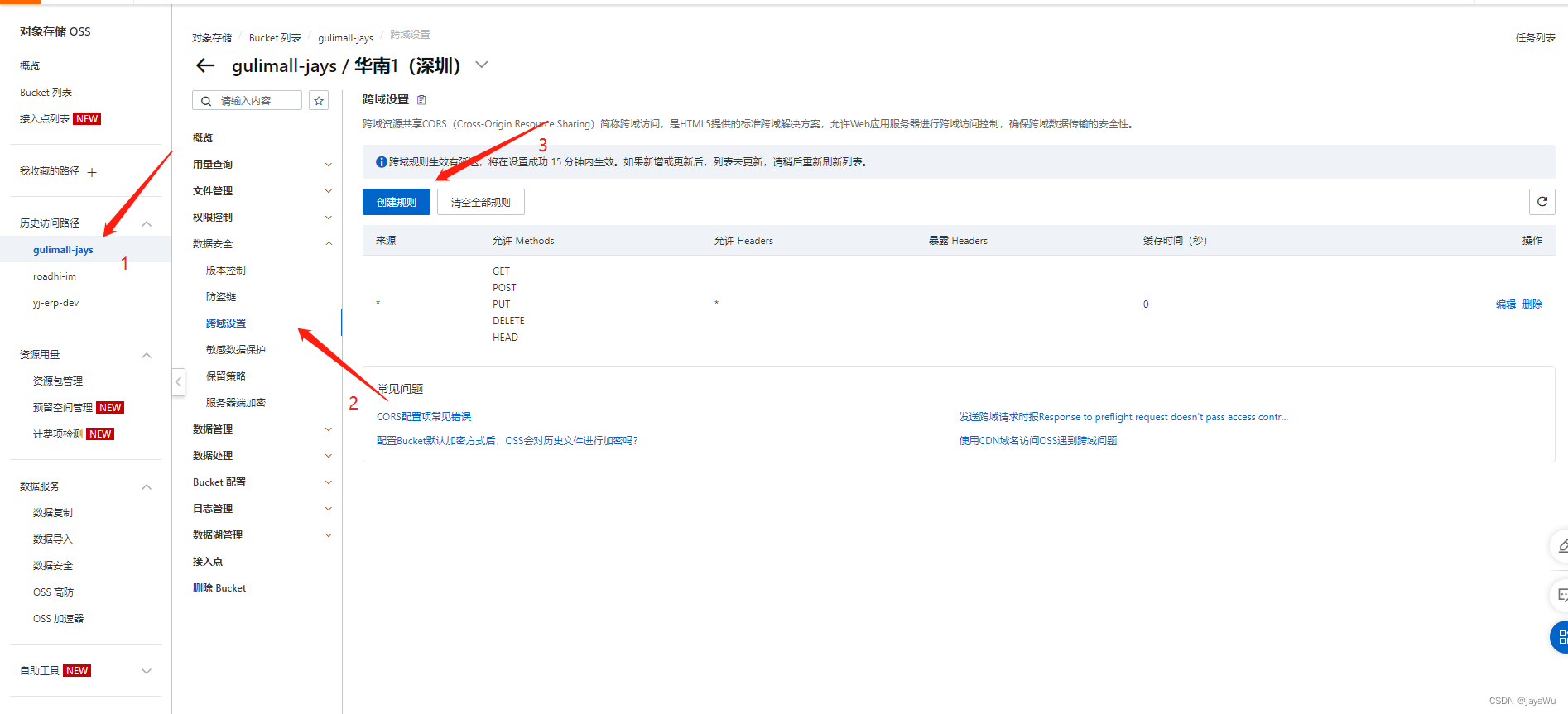
Task: Open 删除 Bucket in the bucket menu
Action: coord(219,588)
